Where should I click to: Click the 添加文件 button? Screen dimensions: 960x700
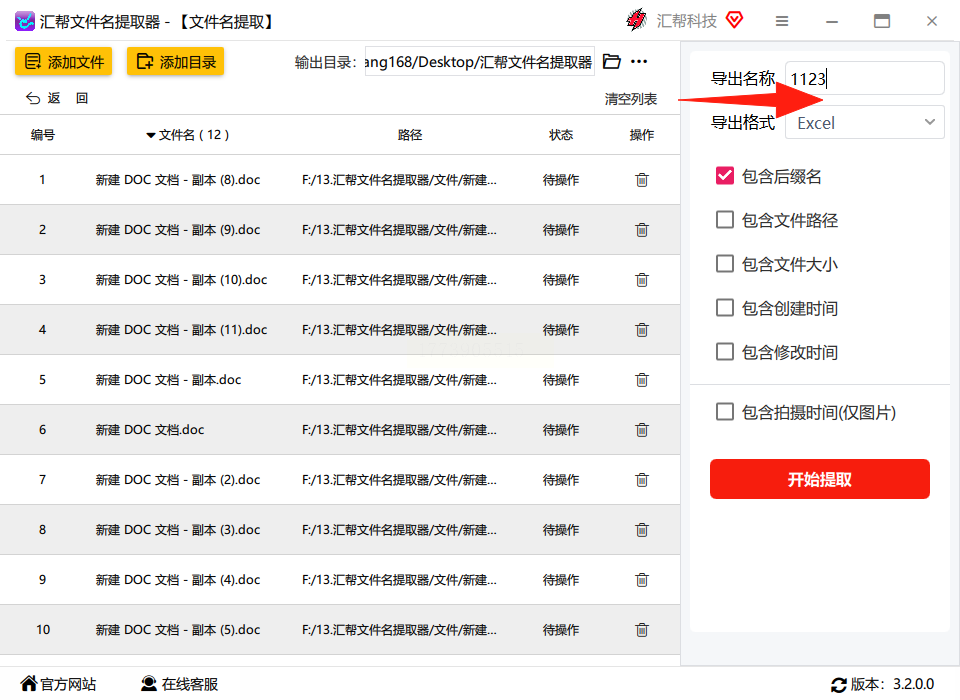click(x=64, y=62)
